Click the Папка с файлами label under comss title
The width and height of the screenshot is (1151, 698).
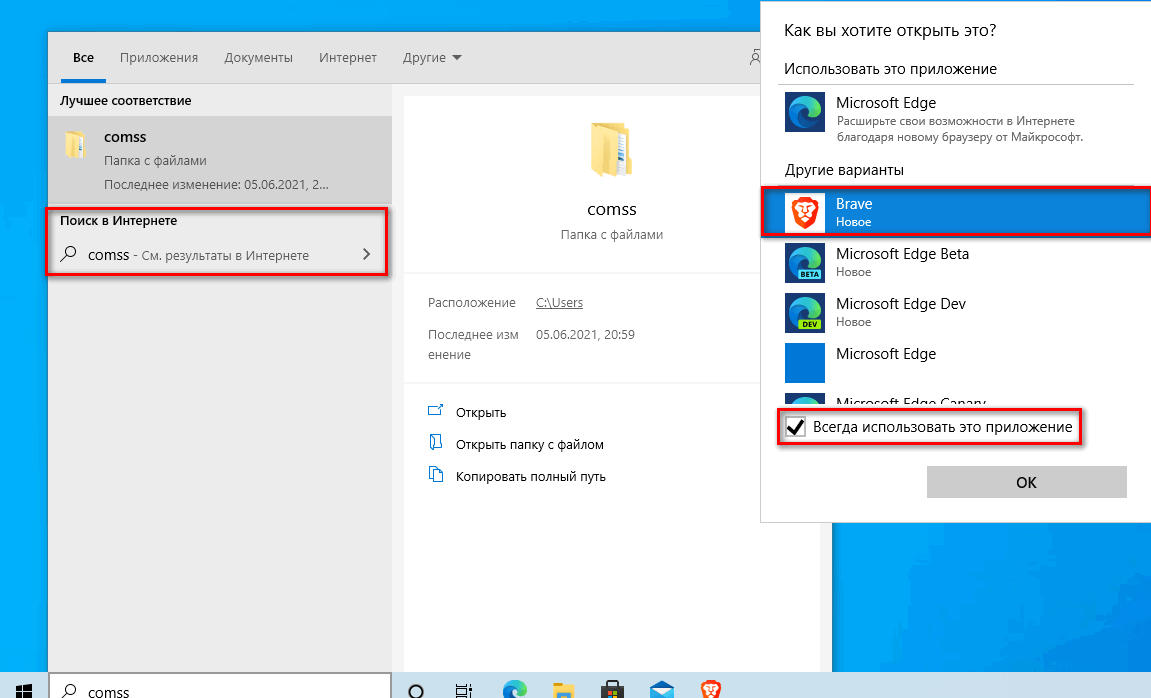click(611, 235)
